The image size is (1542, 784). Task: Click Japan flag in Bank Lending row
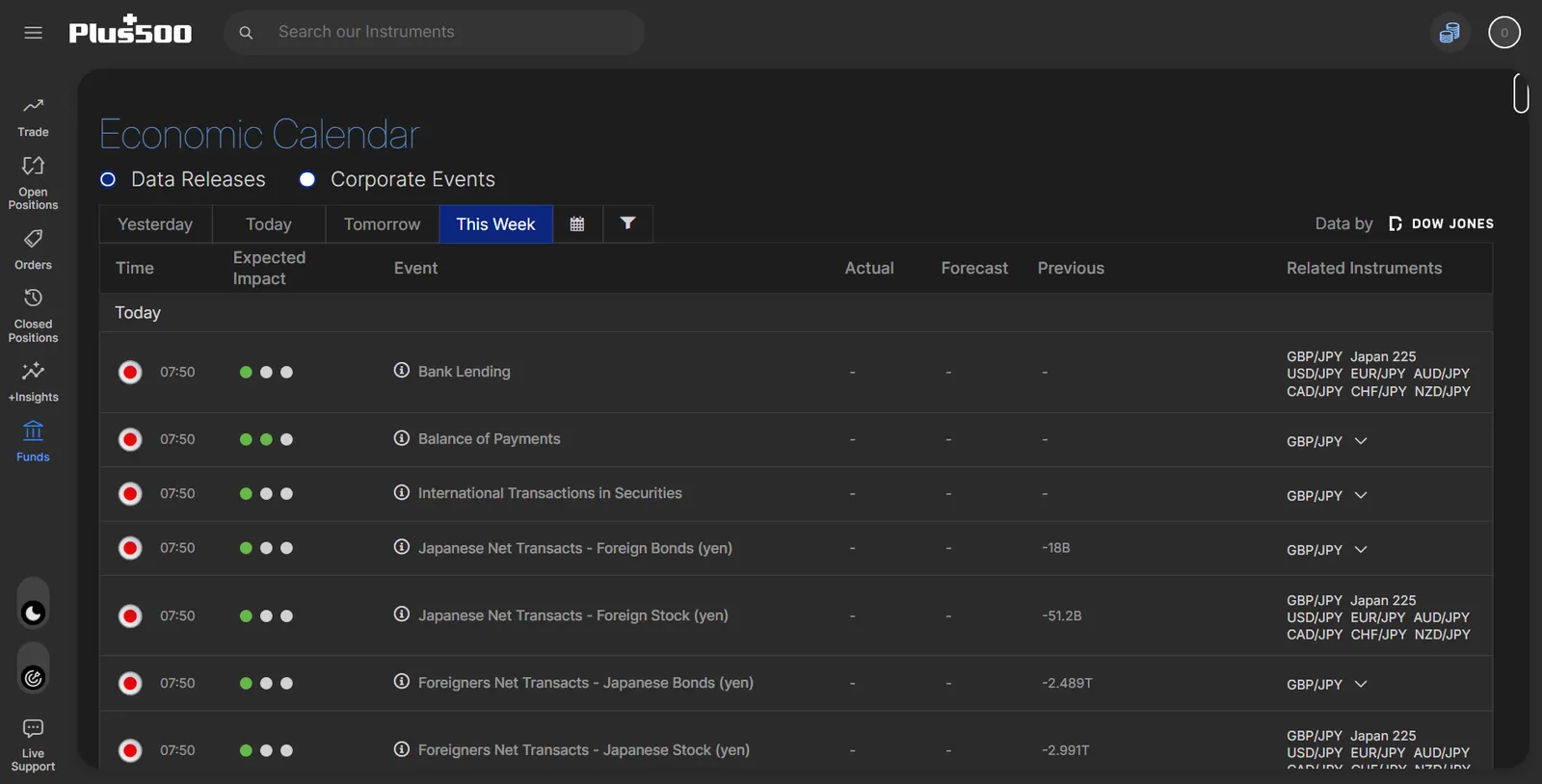click(130, 372)
